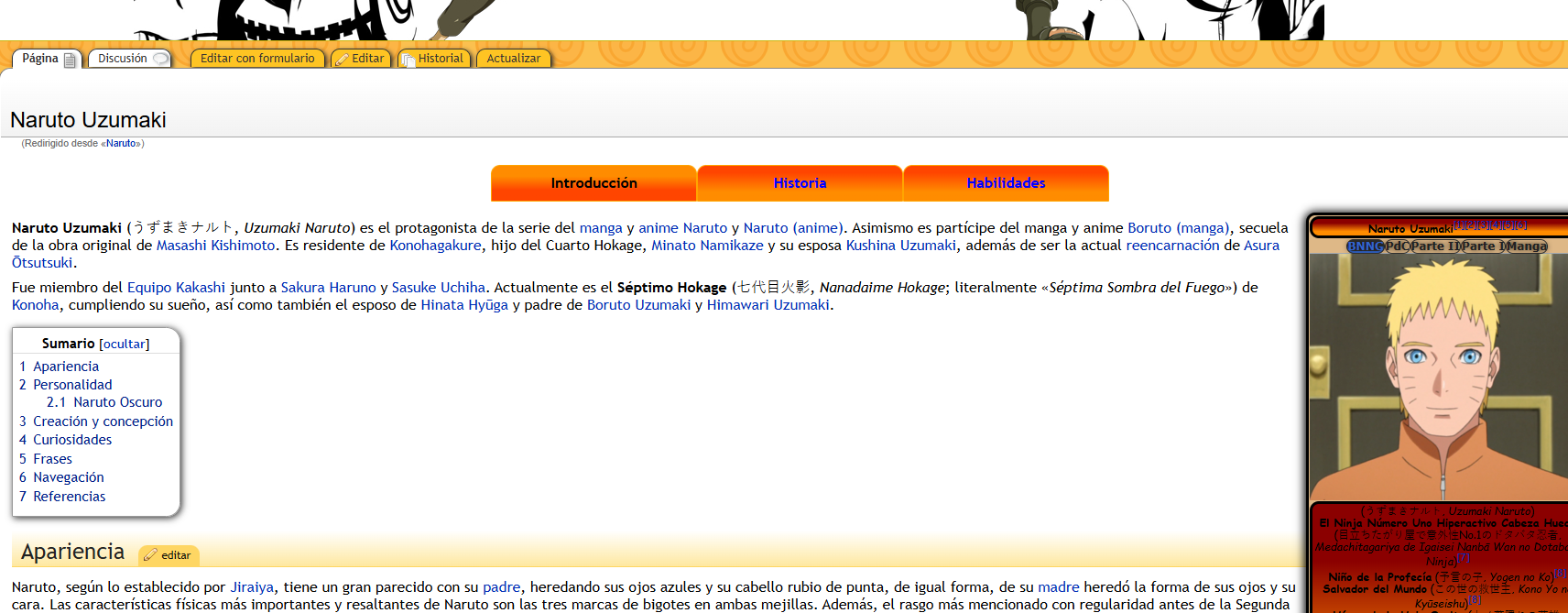Image resolution: width=1568 pixels, height=613 pixels.
Task: Open the manga link in the intro
Action: pyautogui.click(x=601, y=228)
